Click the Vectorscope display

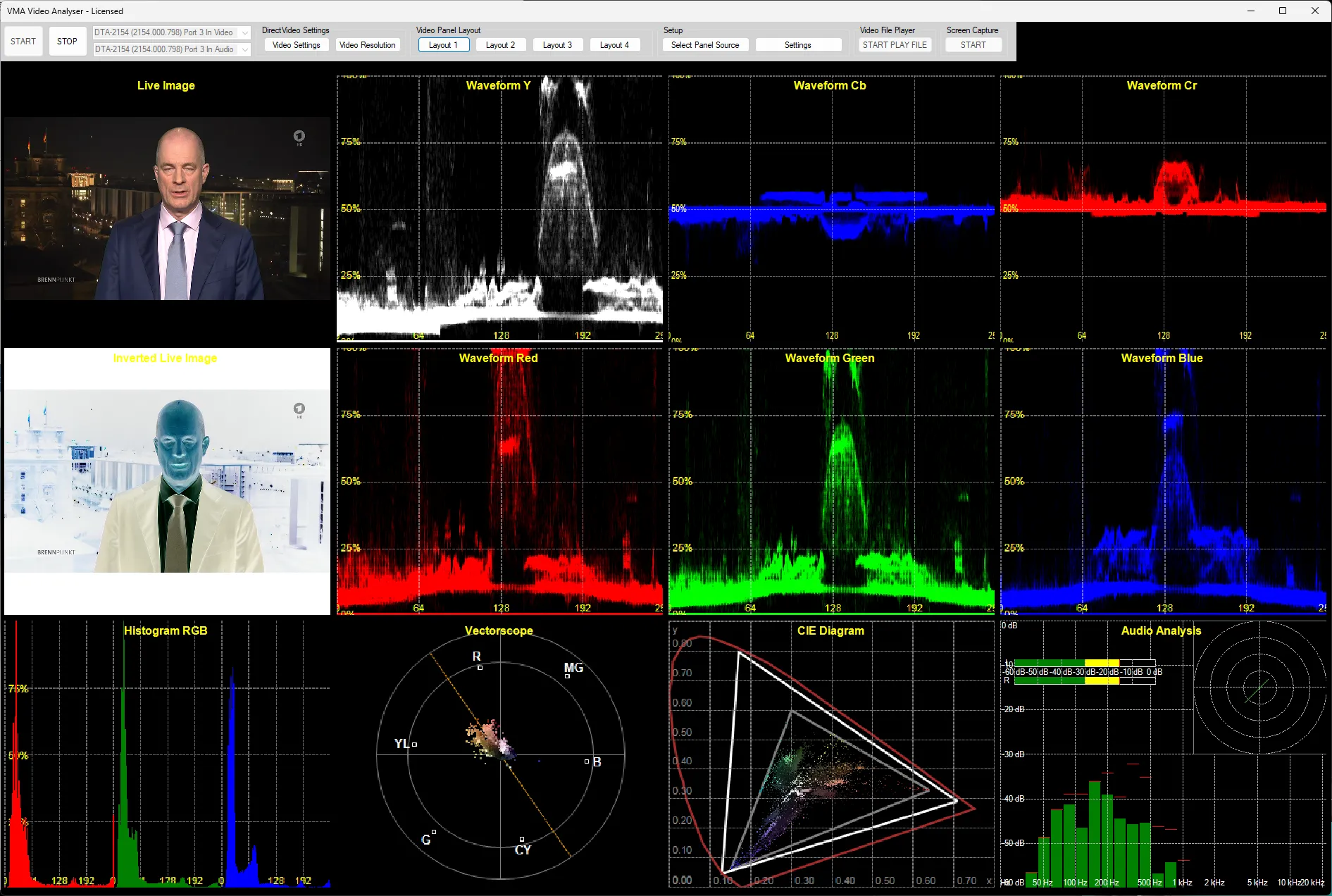point(500,755)
